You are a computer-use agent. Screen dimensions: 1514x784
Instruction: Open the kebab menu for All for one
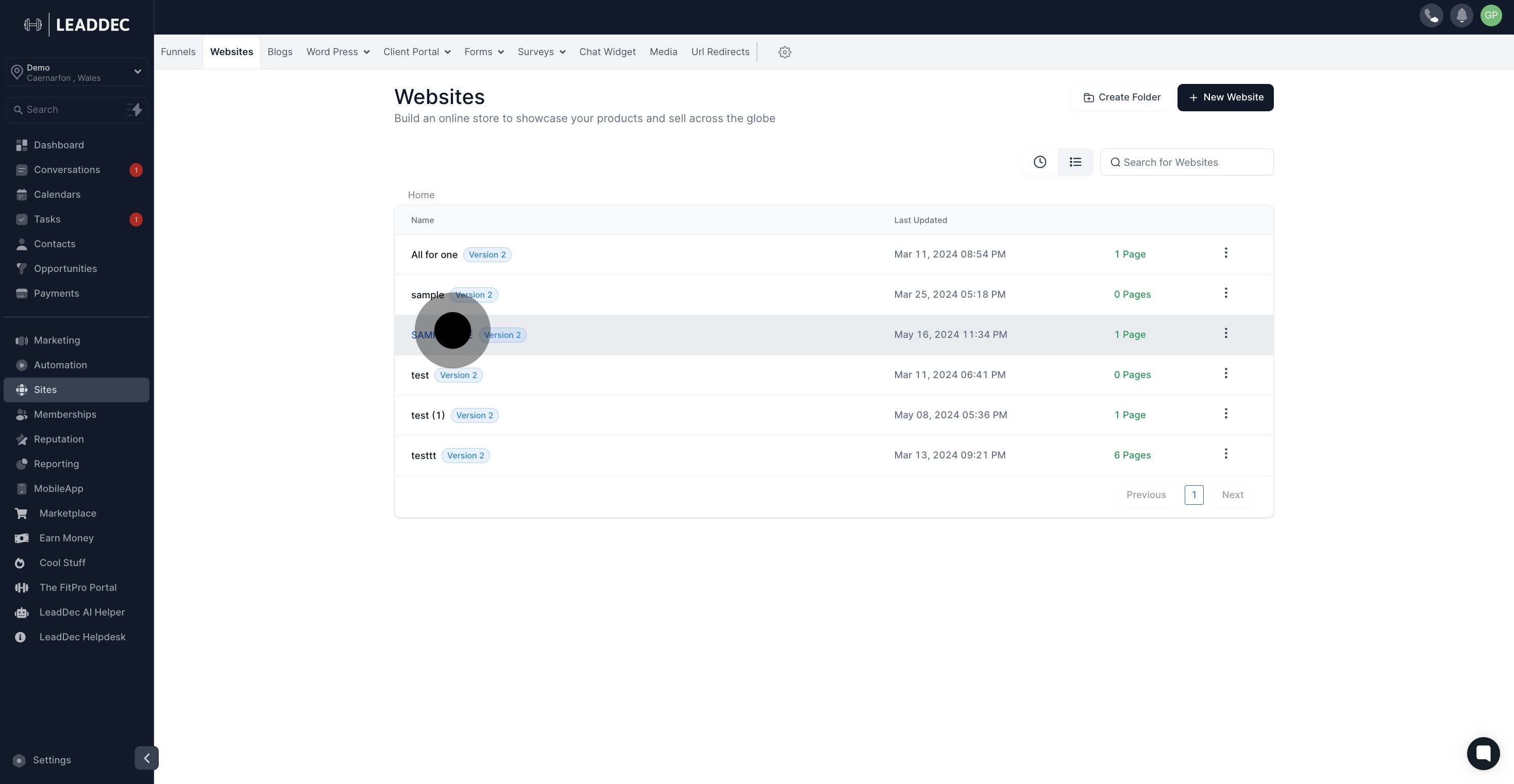1225,253
